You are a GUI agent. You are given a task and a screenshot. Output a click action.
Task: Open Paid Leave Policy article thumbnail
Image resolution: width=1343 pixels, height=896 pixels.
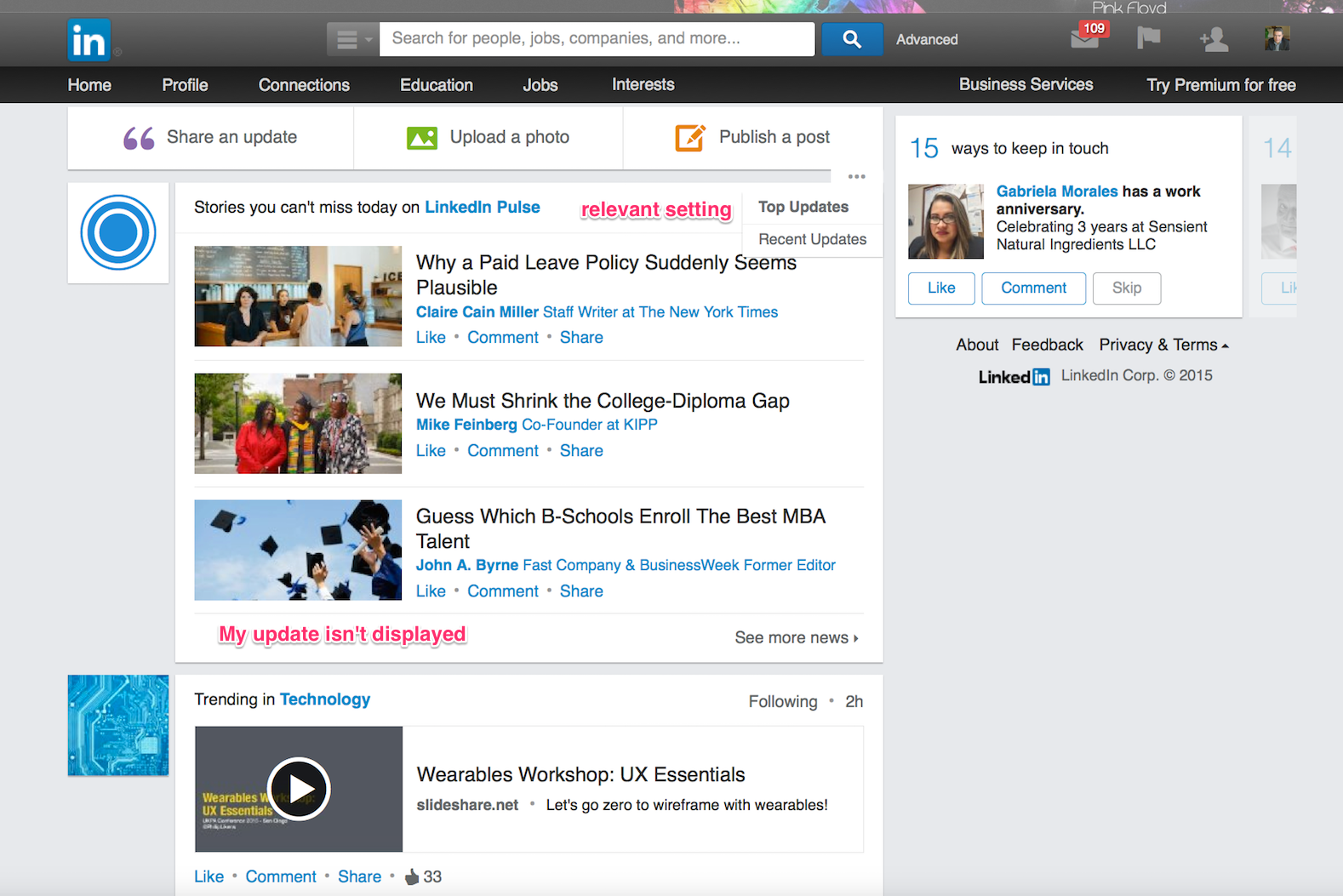click(298, 296)
